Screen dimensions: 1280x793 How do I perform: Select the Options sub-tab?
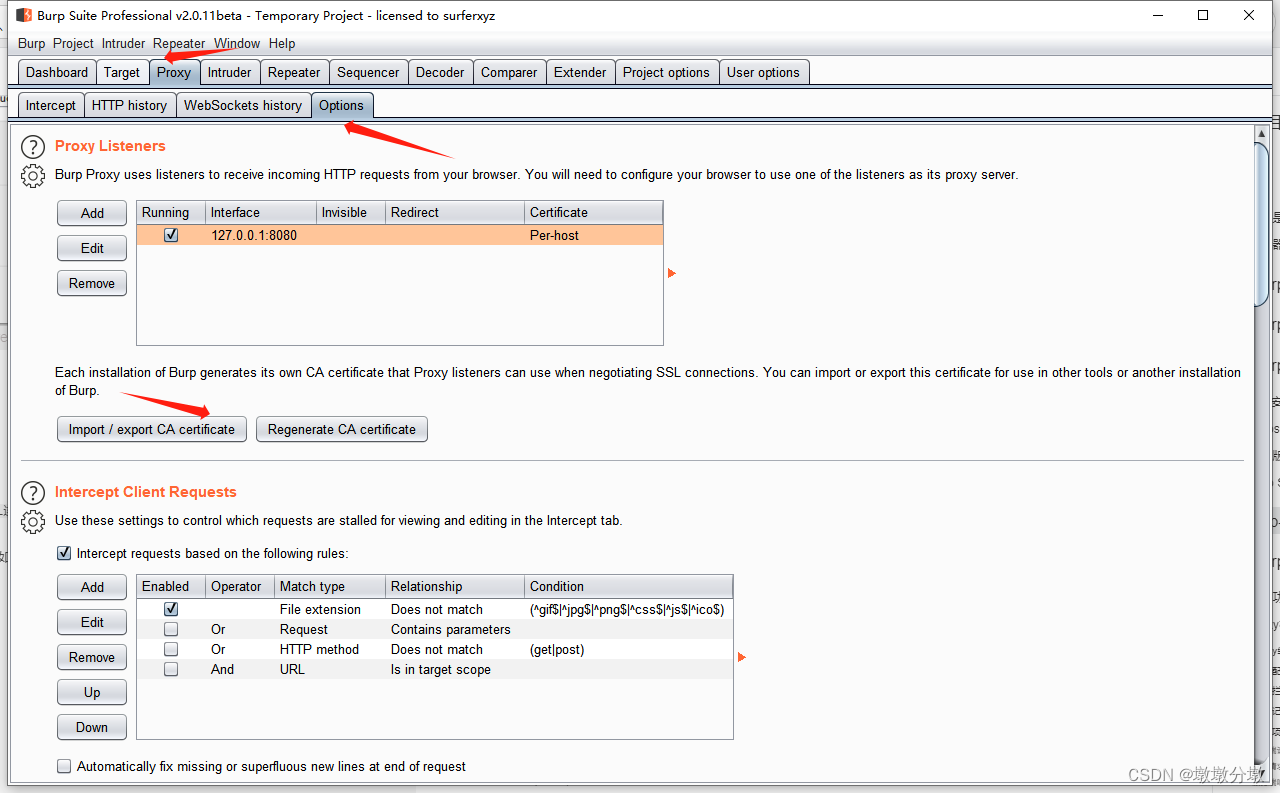coord(342,105)
